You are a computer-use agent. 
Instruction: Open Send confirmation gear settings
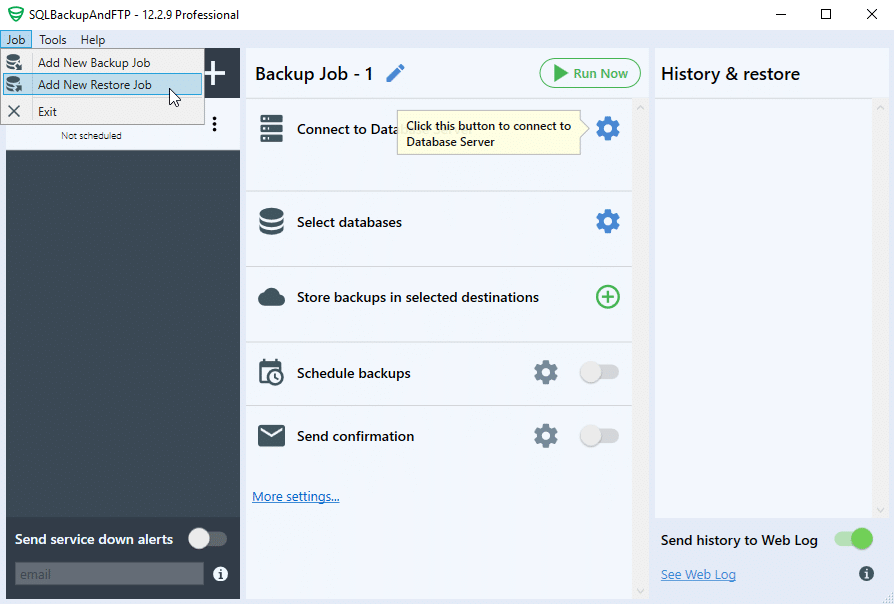(x=545, y=435)
